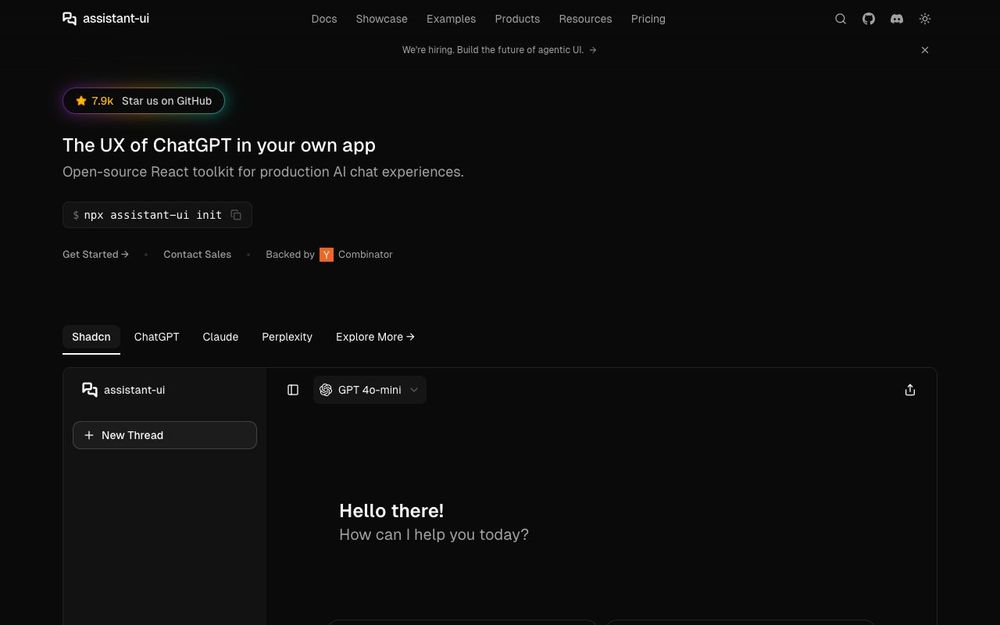This screenshot has width=1000, height=625.
Task: Dismiss the hiring banner with the X
Action: (925, 50)
